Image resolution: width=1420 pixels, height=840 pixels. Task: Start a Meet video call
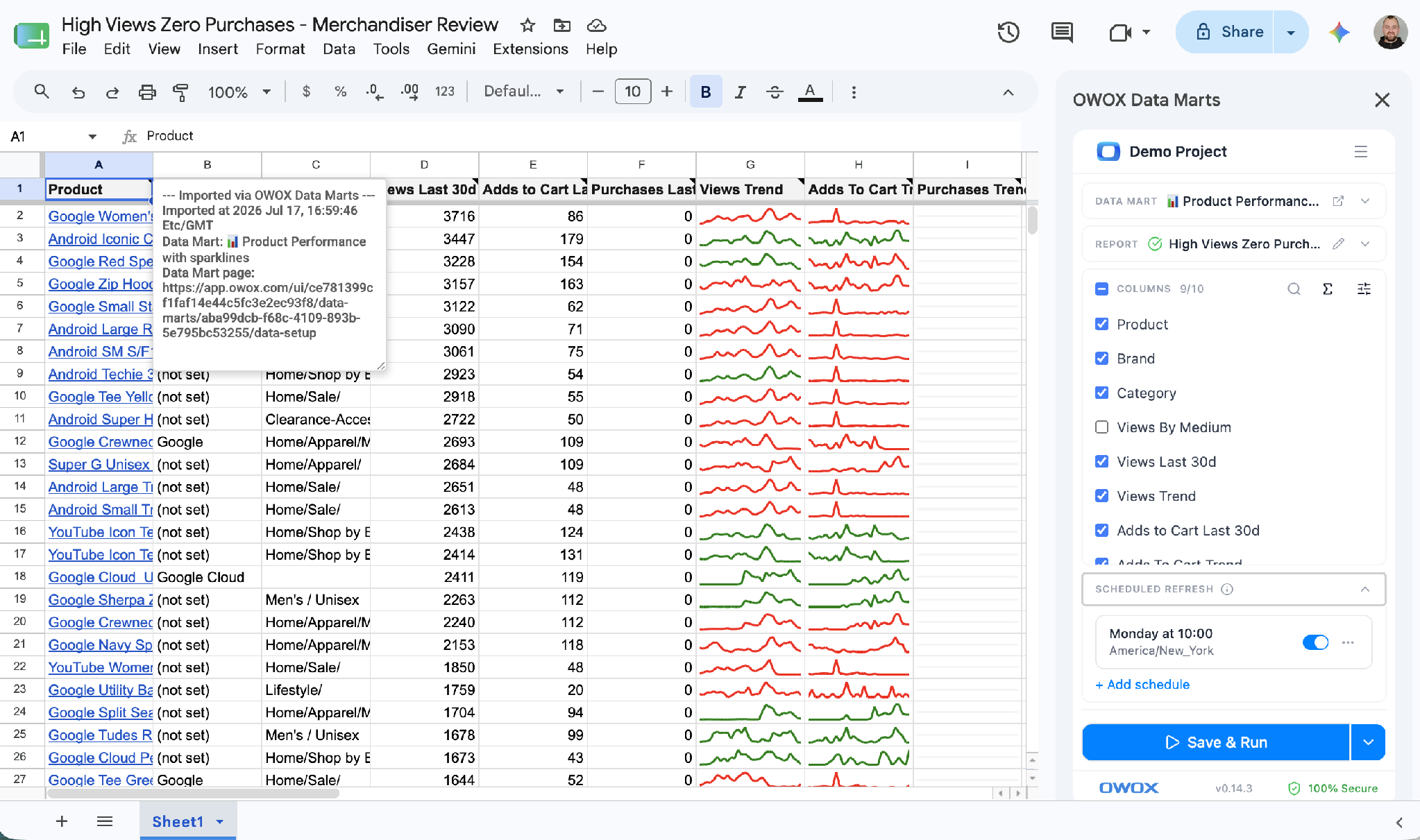pyautogui.click(x=1120, y=32)
